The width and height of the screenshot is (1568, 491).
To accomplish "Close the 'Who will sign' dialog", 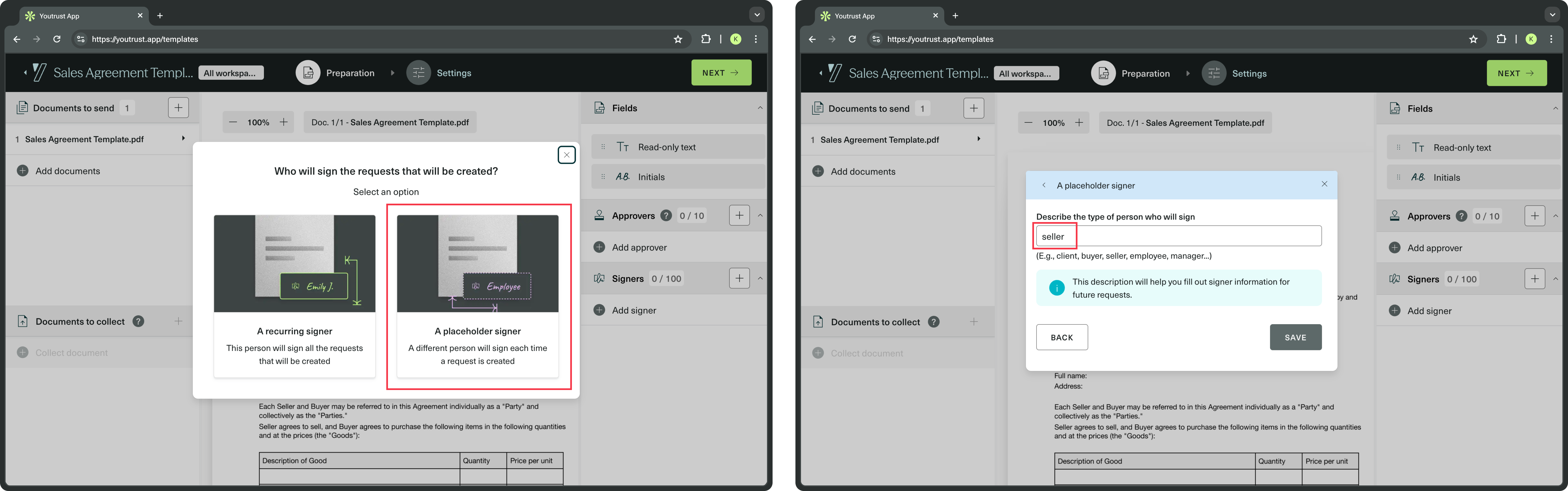I will tap(566, 155).
